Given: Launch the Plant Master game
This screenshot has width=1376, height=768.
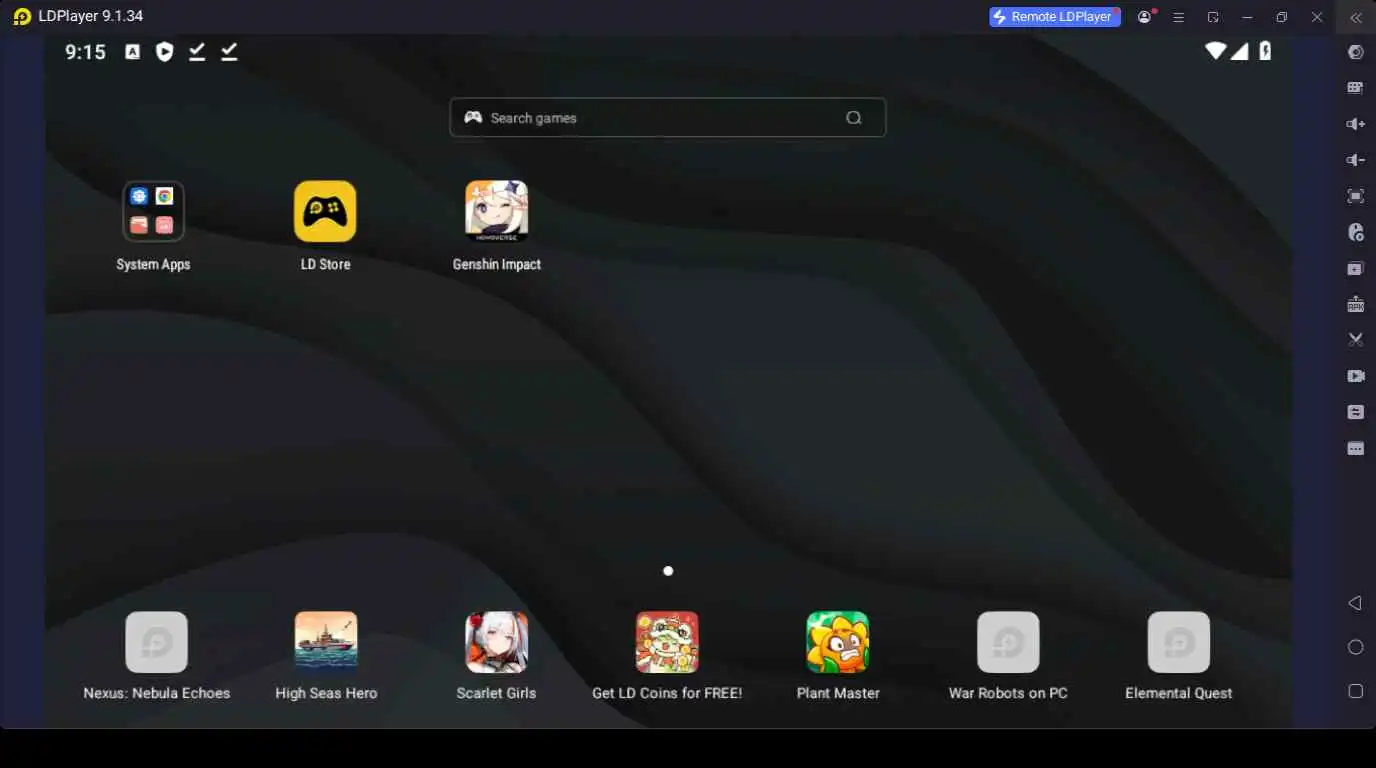Looking at the screenshot, I should [838, 642].
